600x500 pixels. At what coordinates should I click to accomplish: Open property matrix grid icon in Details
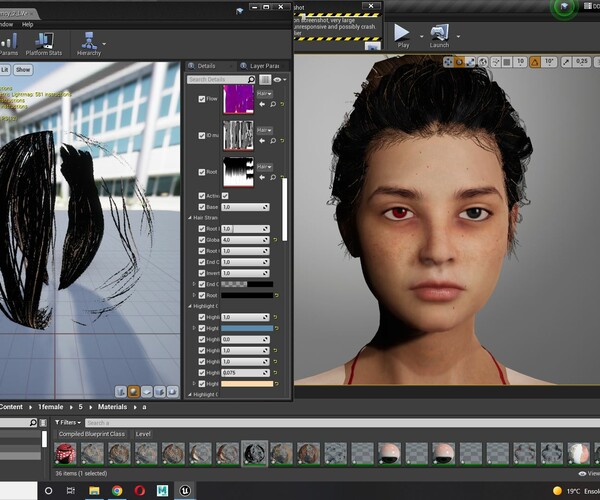(265, 80)
